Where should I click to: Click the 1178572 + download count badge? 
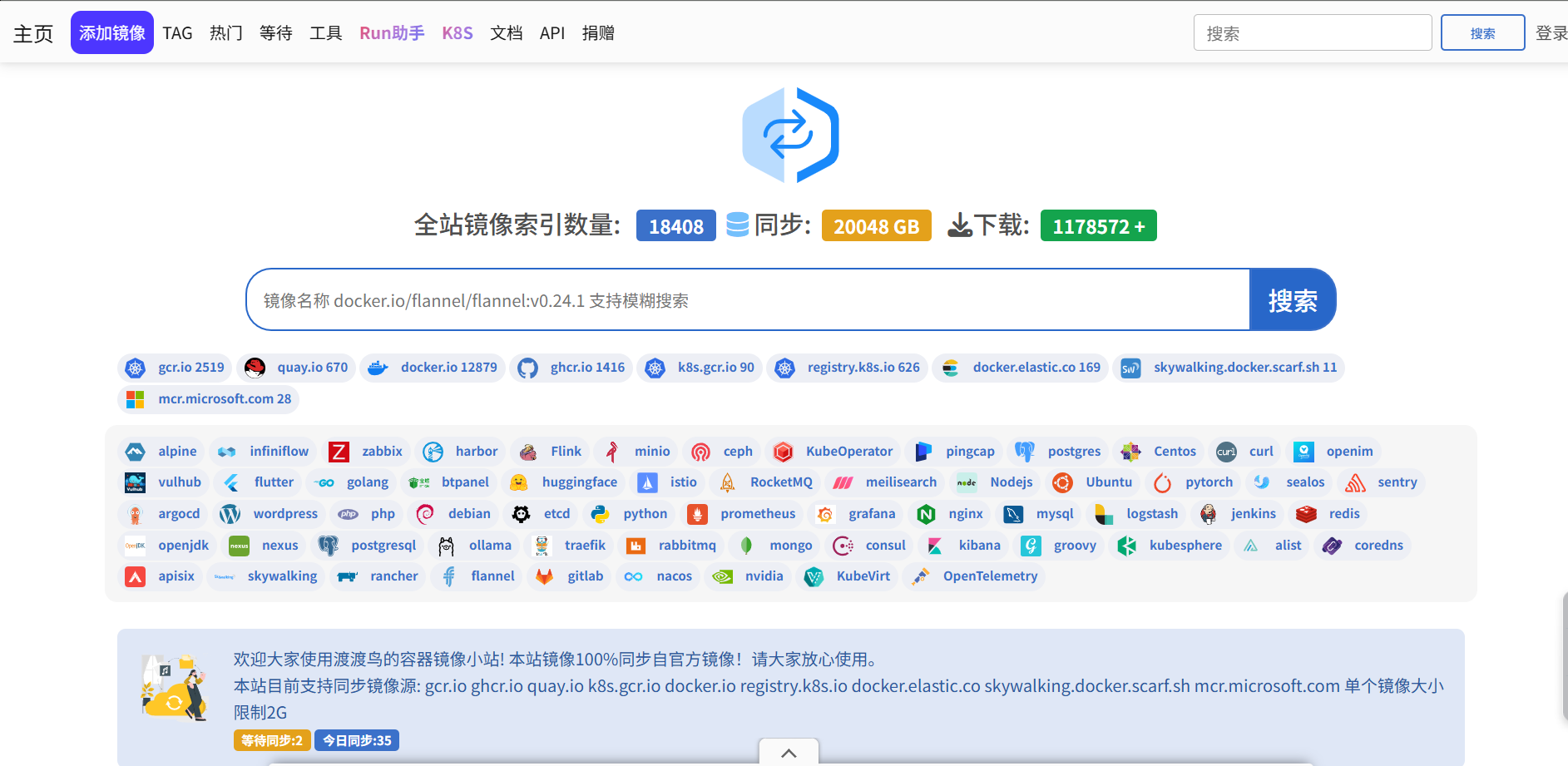(1099, 225)
